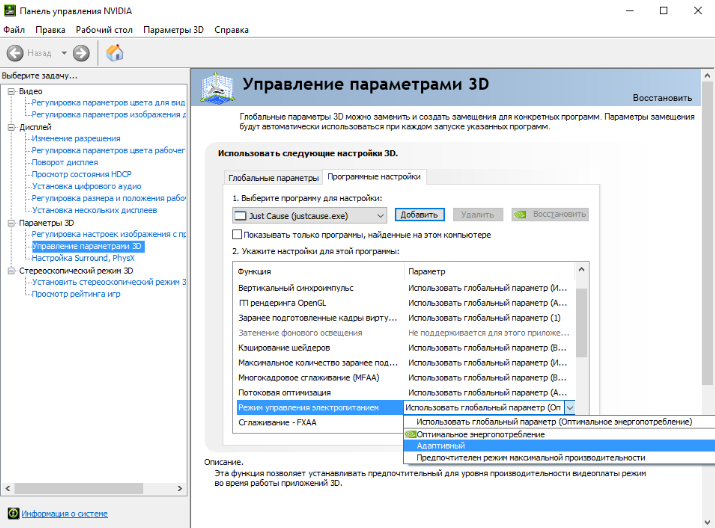Open the Back button history dropdown arrow
This screenshot has width=715, height=528.
[x=64, y=53]
